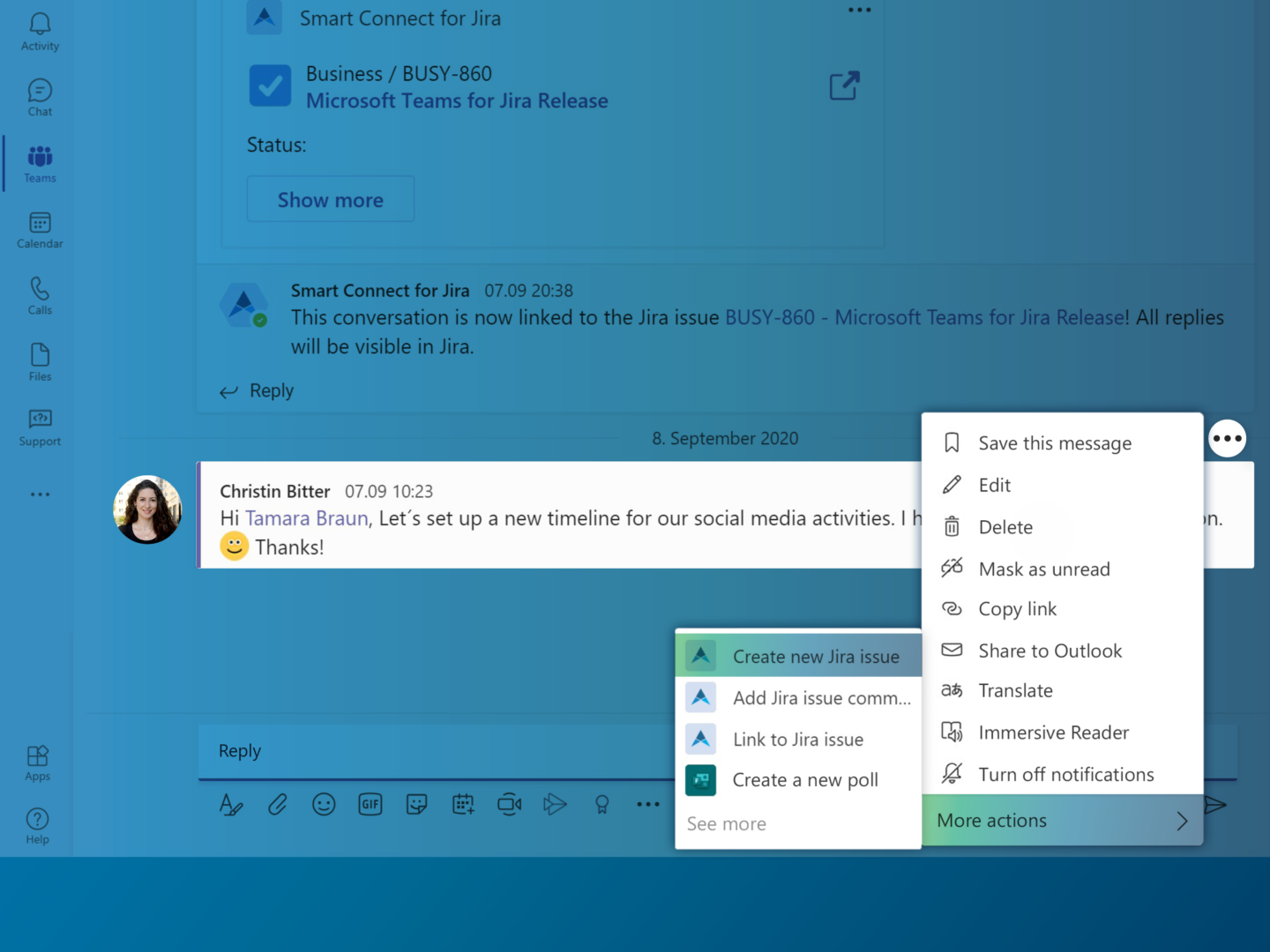Click the message options ellipsis button
1270x952 pixels.
(1227, 438)
